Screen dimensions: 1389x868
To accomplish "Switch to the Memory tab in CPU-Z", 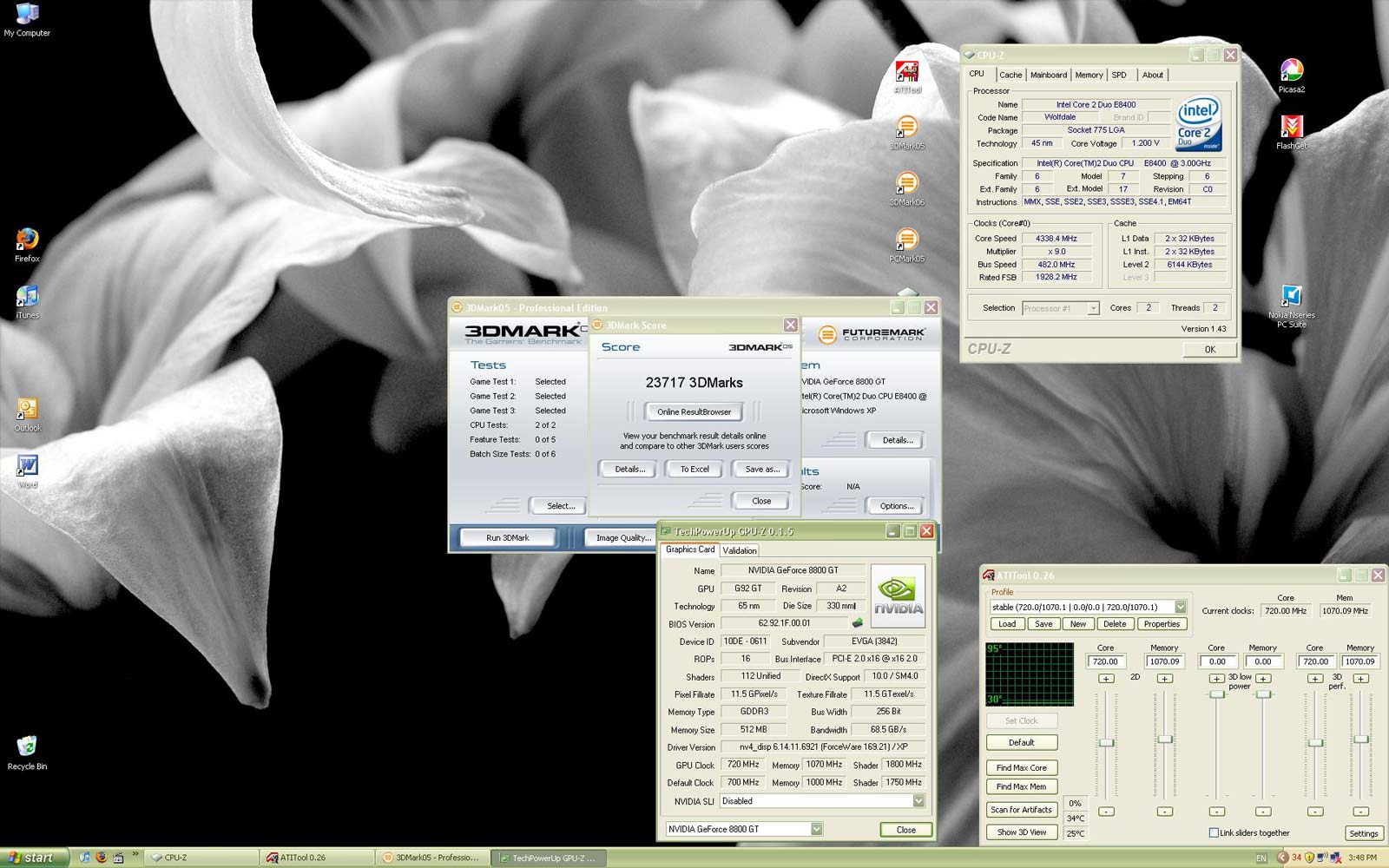I will [x=1089, y=75].
